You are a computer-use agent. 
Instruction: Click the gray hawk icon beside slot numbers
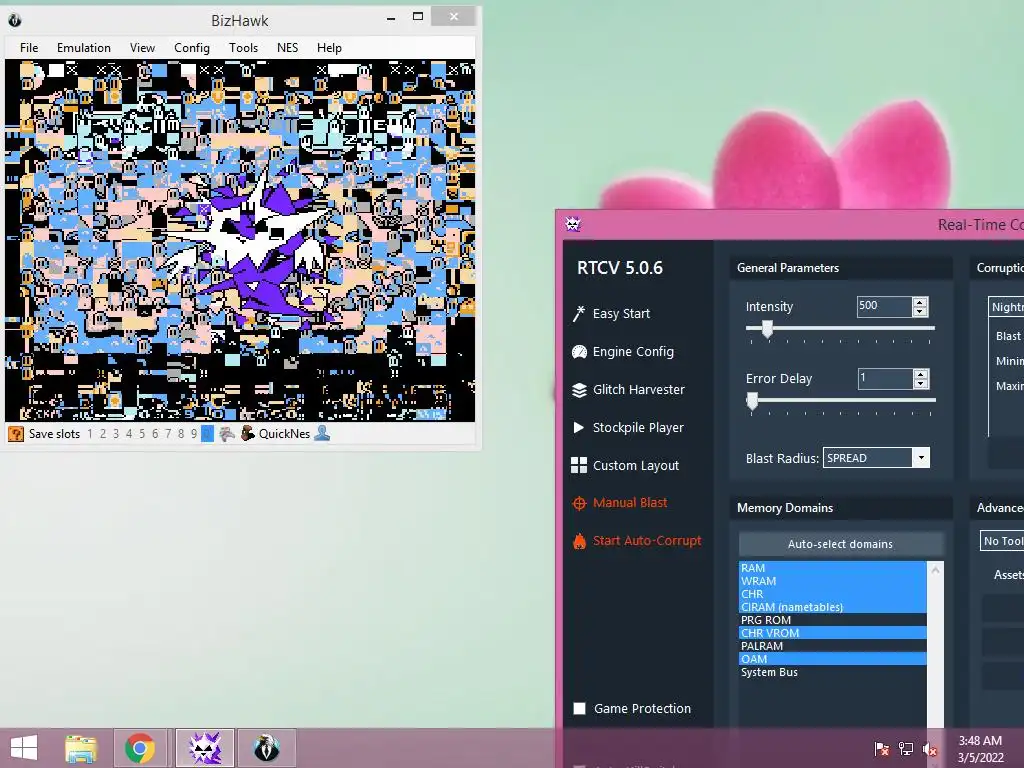coord(227,433)
